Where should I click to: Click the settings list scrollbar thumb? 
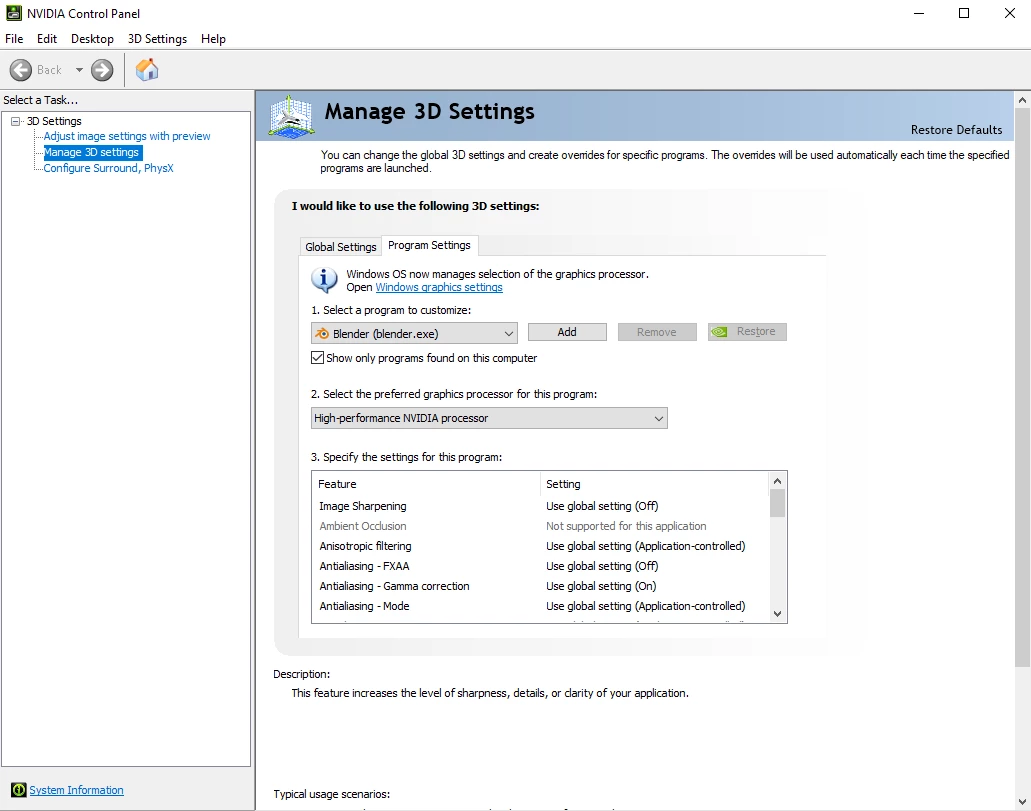(x=777, y=504)
